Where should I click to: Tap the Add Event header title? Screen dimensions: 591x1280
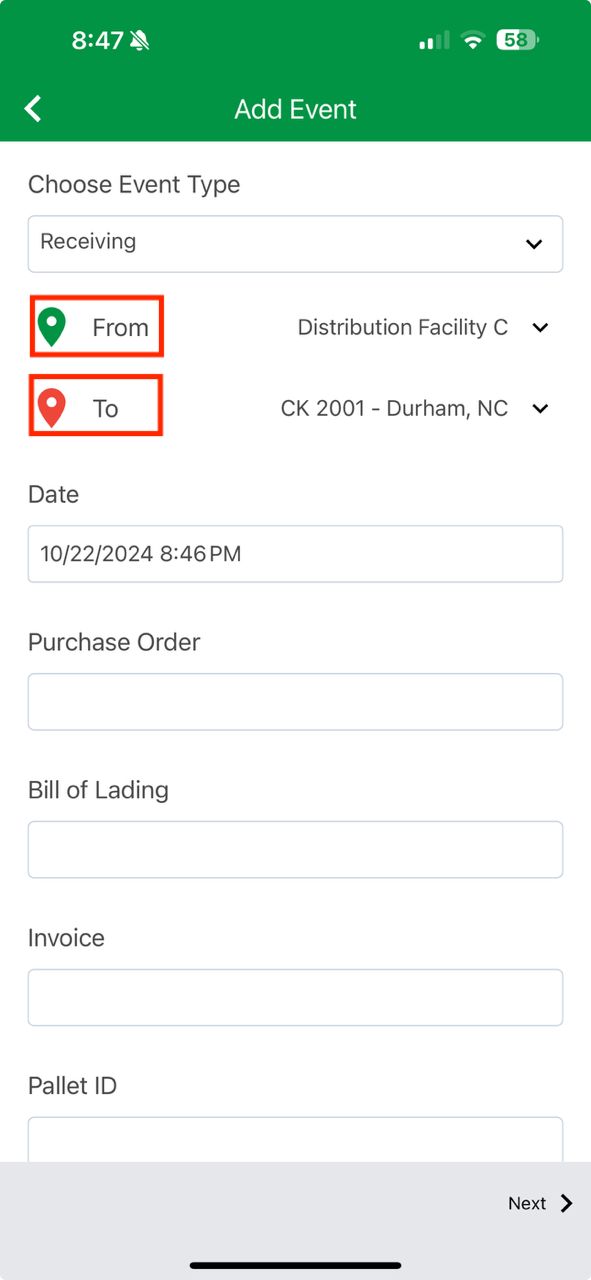[x=295, y=109]
